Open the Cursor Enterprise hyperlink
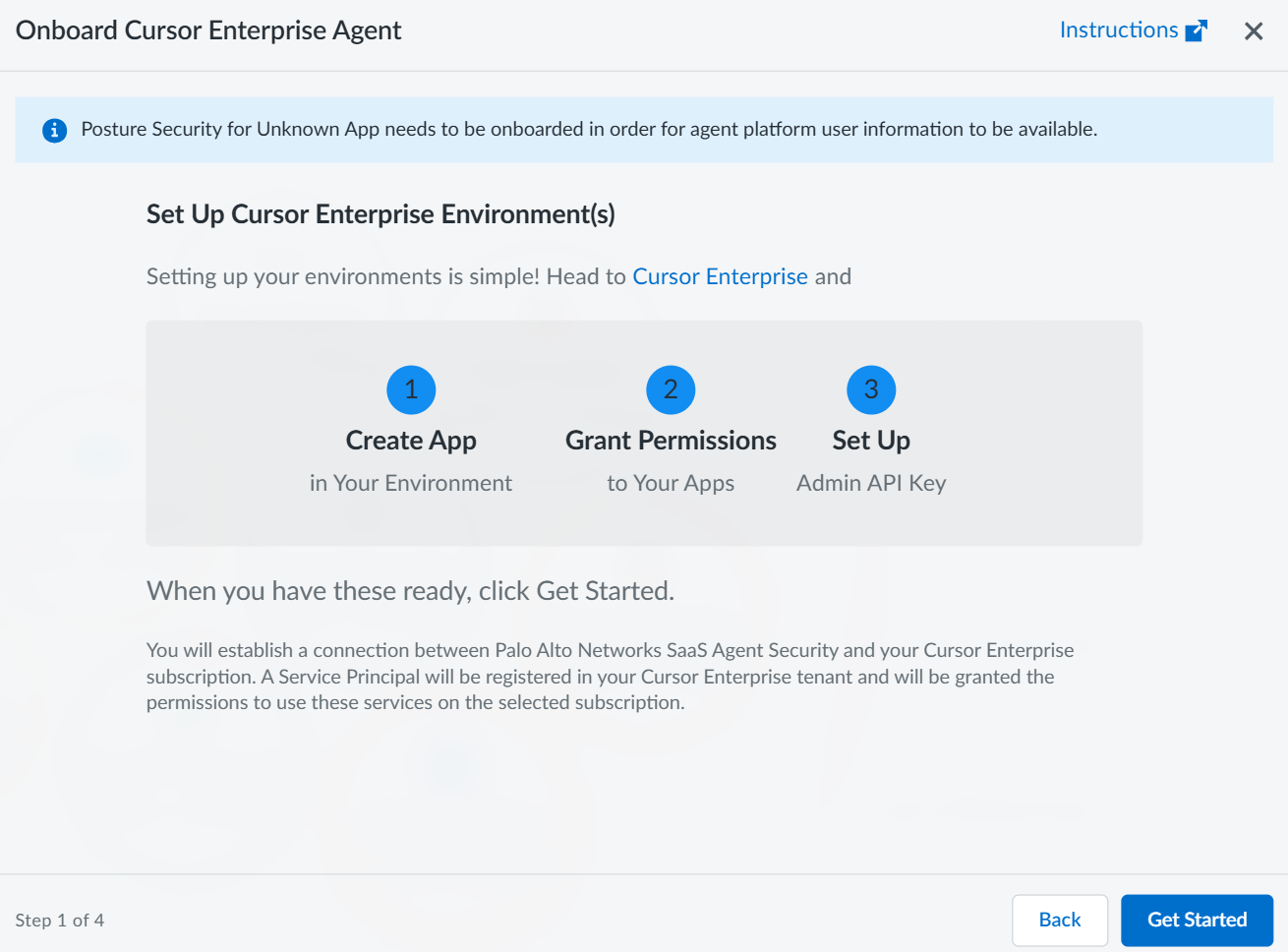 720,276
